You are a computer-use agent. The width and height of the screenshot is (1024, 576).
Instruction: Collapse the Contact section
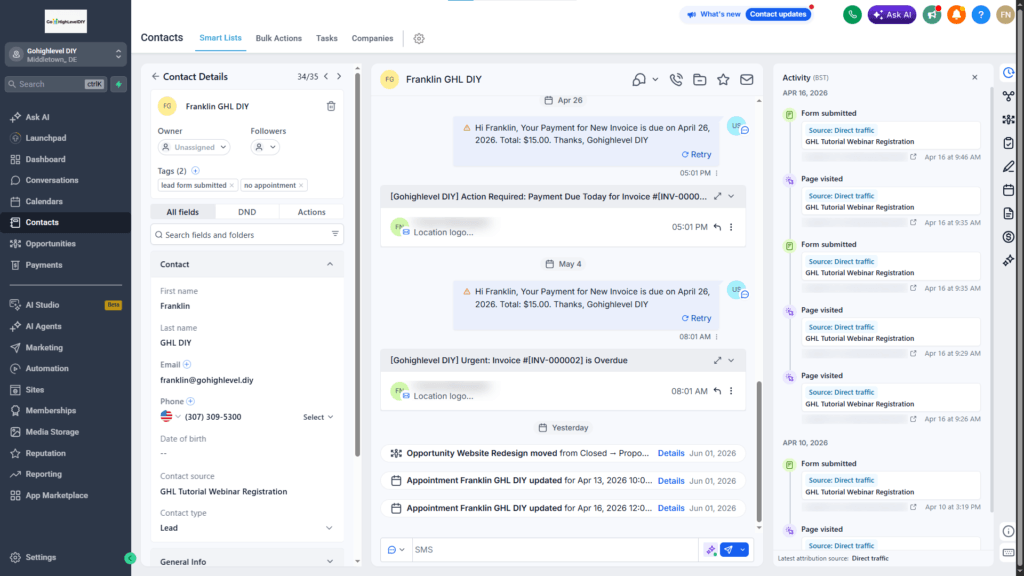point(330,264)
